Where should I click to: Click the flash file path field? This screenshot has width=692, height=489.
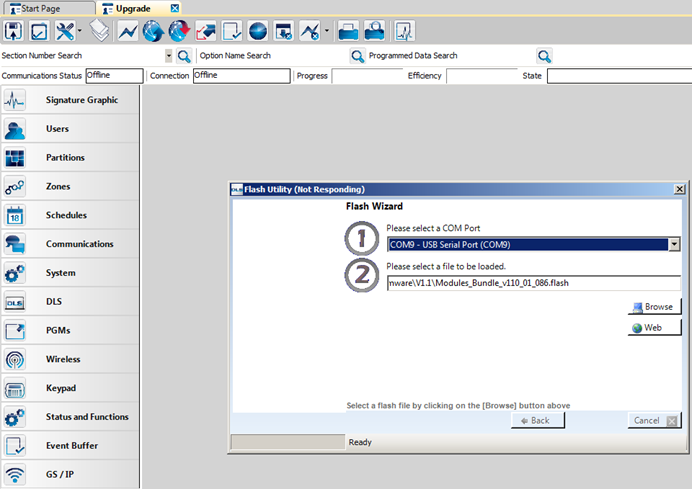coord(533,283)
